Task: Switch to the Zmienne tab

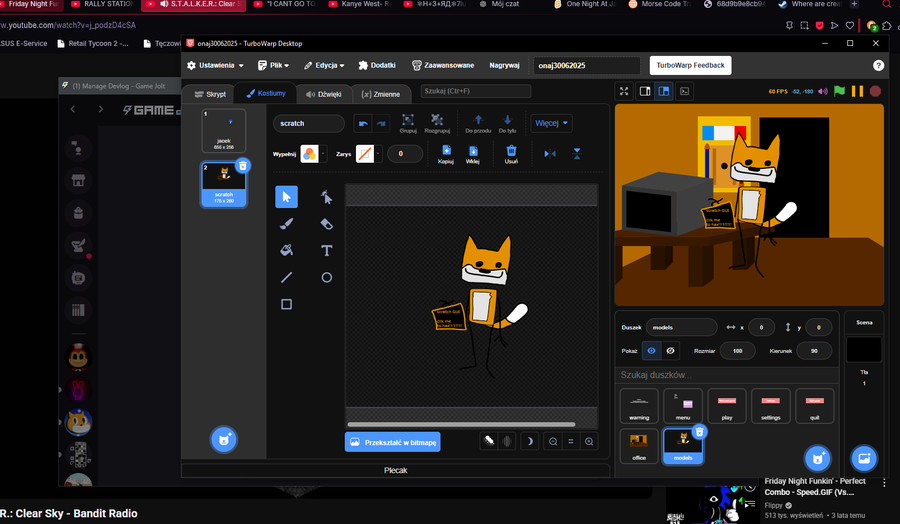Action: pos(381,94)
